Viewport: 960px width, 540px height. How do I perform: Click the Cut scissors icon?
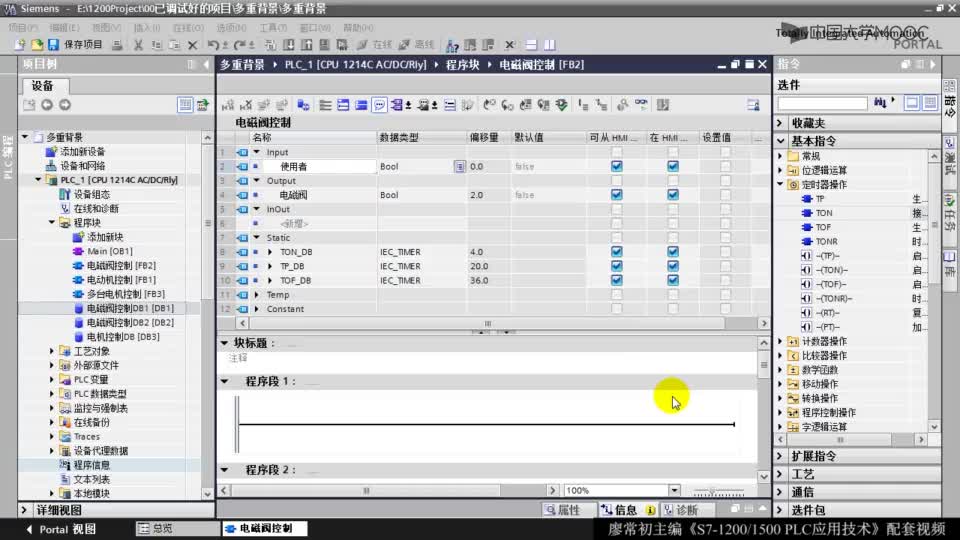click(138, 45)
